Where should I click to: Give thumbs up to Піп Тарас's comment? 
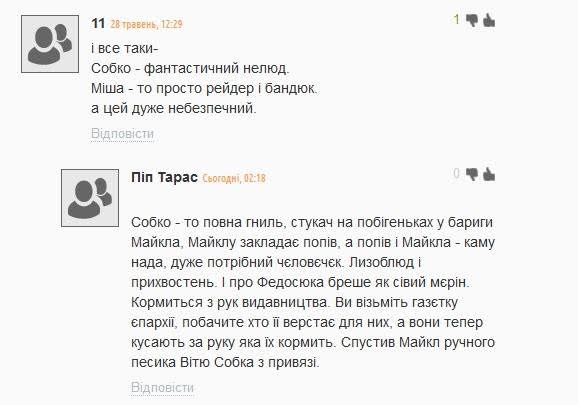point(489,174)
